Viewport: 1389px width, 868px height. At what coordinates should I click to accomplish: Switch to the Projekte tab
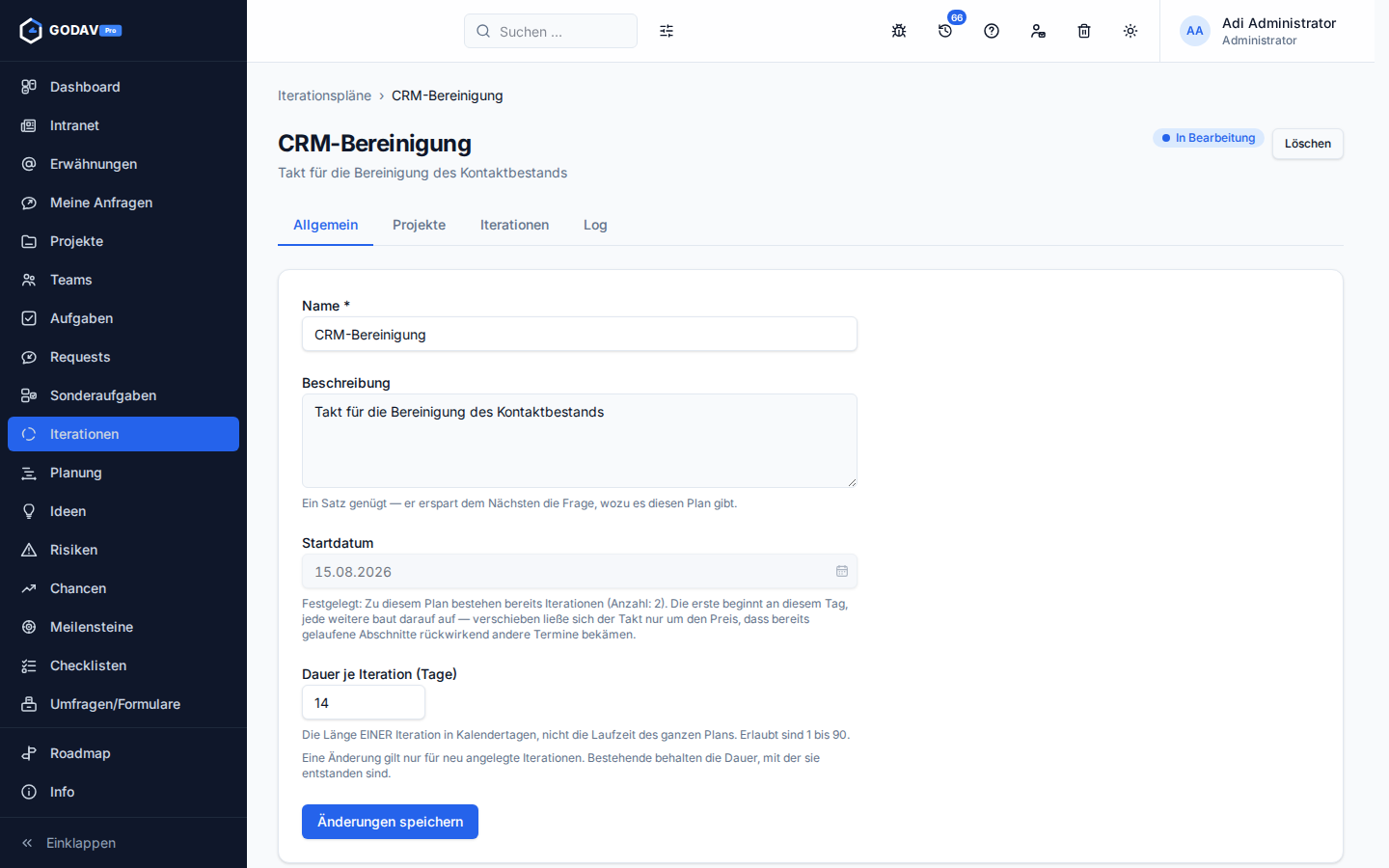tap(419, 225)
